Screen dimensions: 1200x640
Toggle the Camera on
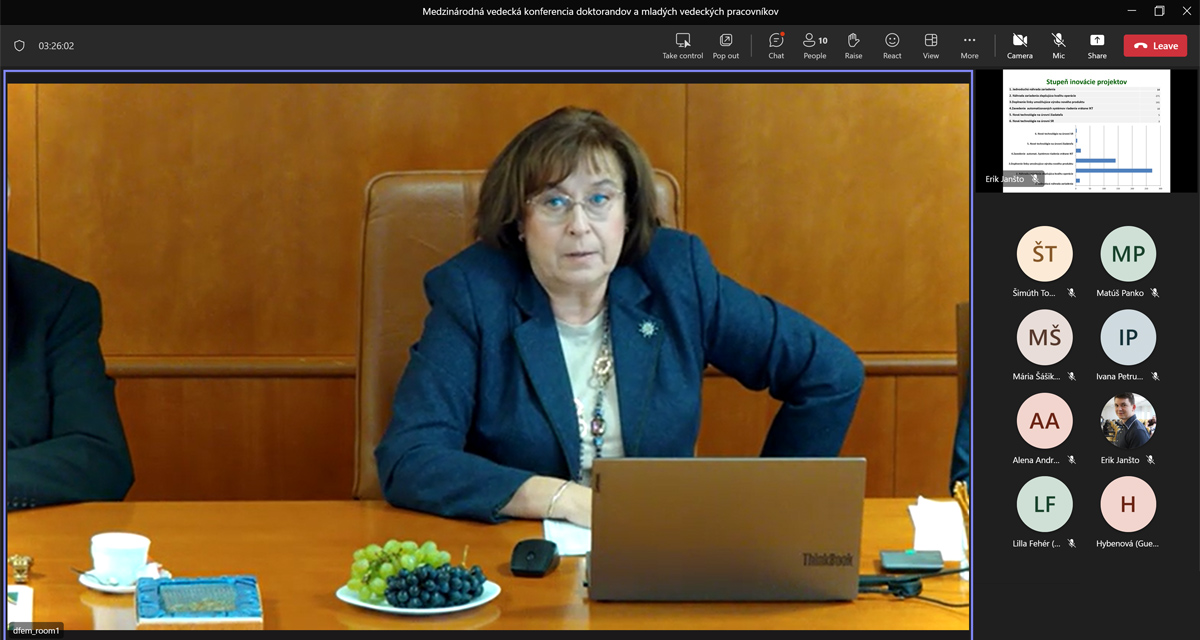tap(1019, 46)
